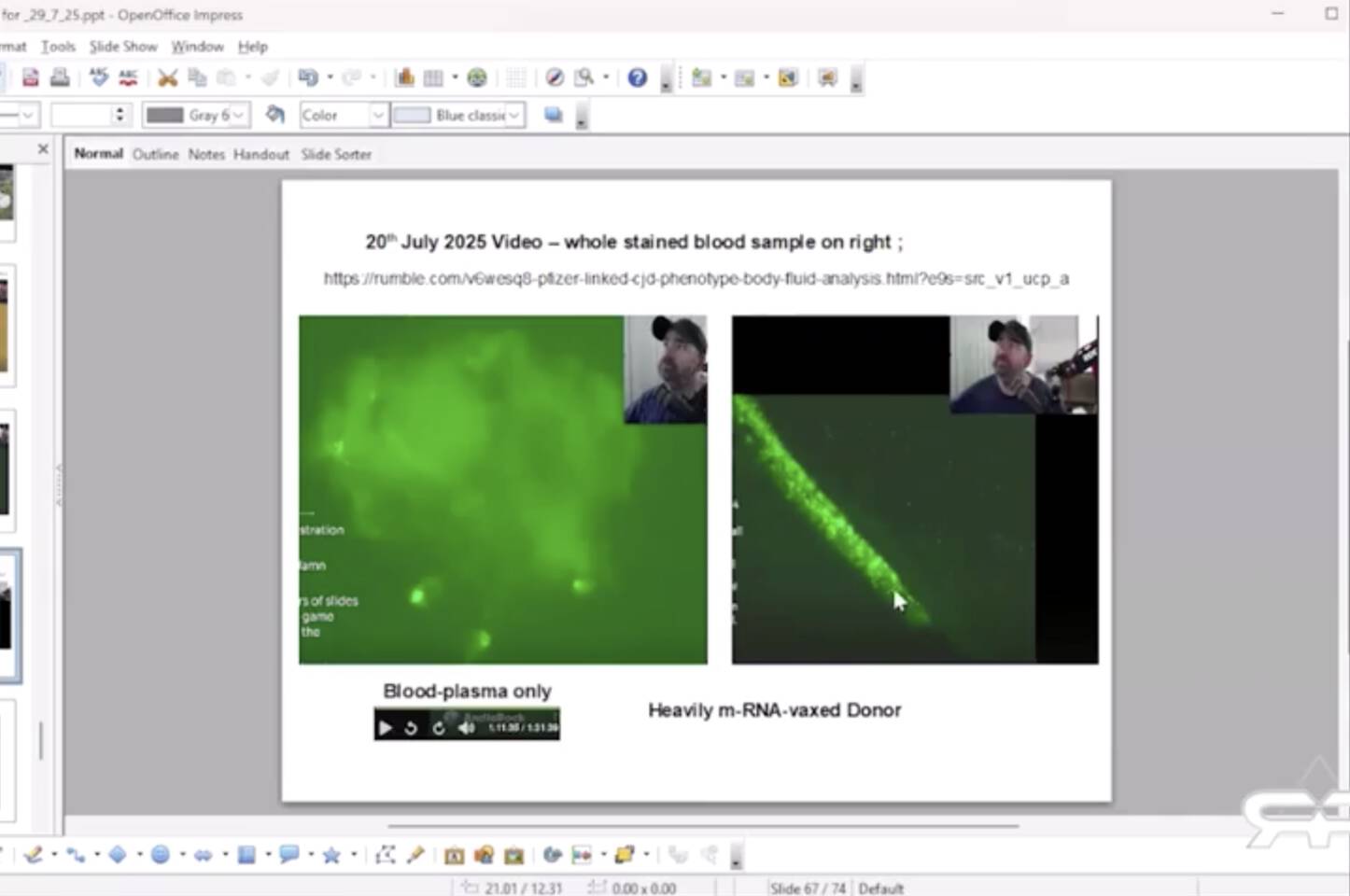Click the slide title "20th July 2025 Video"
The image size is (1350, 896).
(454, 242)
